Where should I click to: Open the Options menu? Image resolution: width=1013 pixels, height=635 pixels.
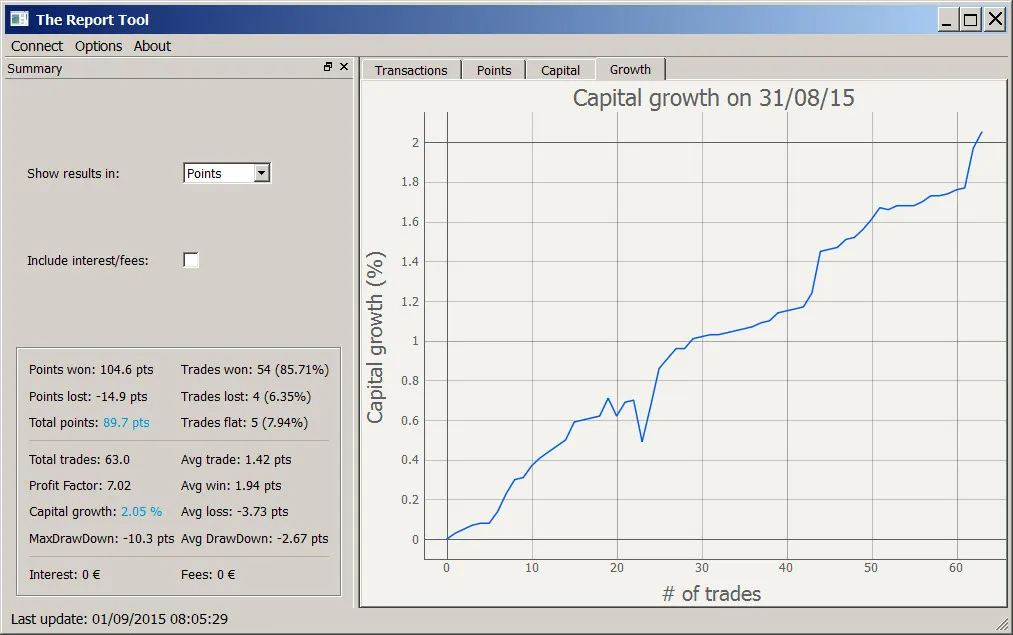(x=98, y=46)
